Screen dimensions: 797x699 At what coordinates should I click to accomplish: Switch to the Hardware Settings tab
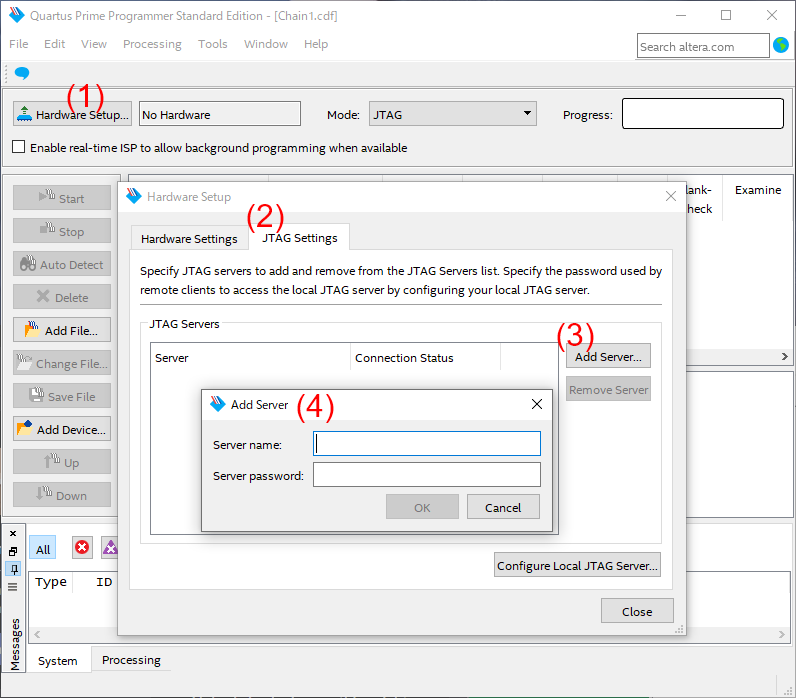[x=189, y=238]
